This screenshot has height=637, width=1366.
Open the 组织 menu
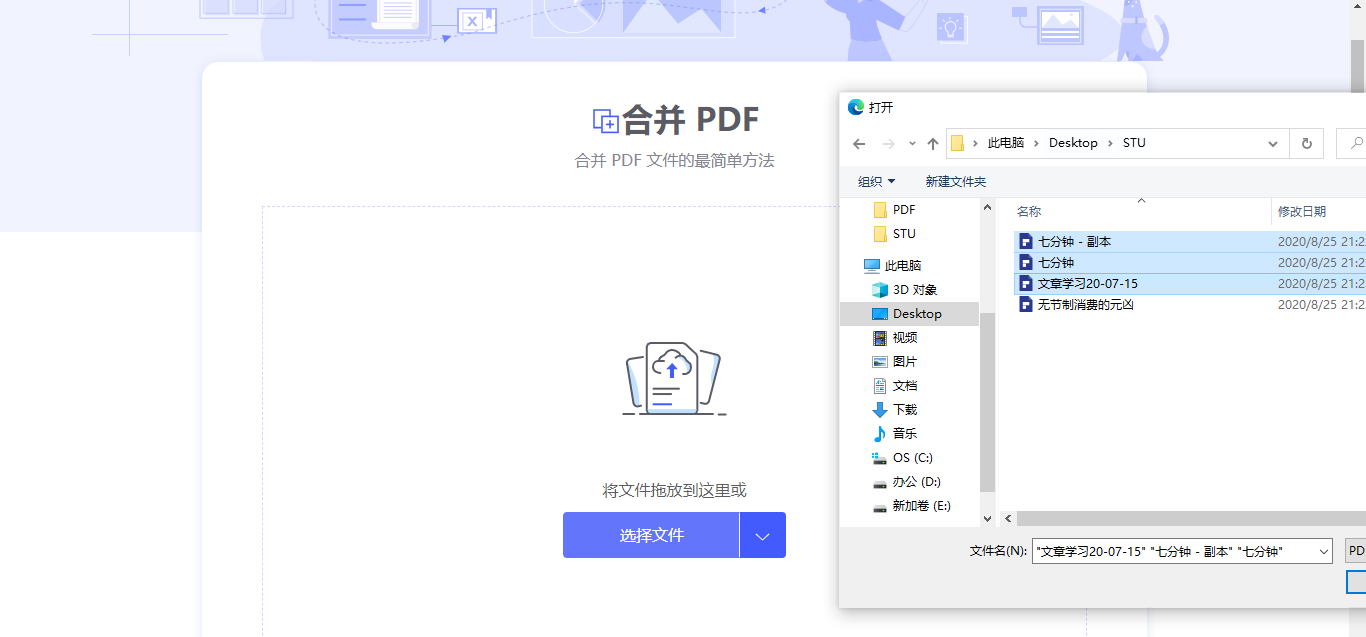pos(876,182)
